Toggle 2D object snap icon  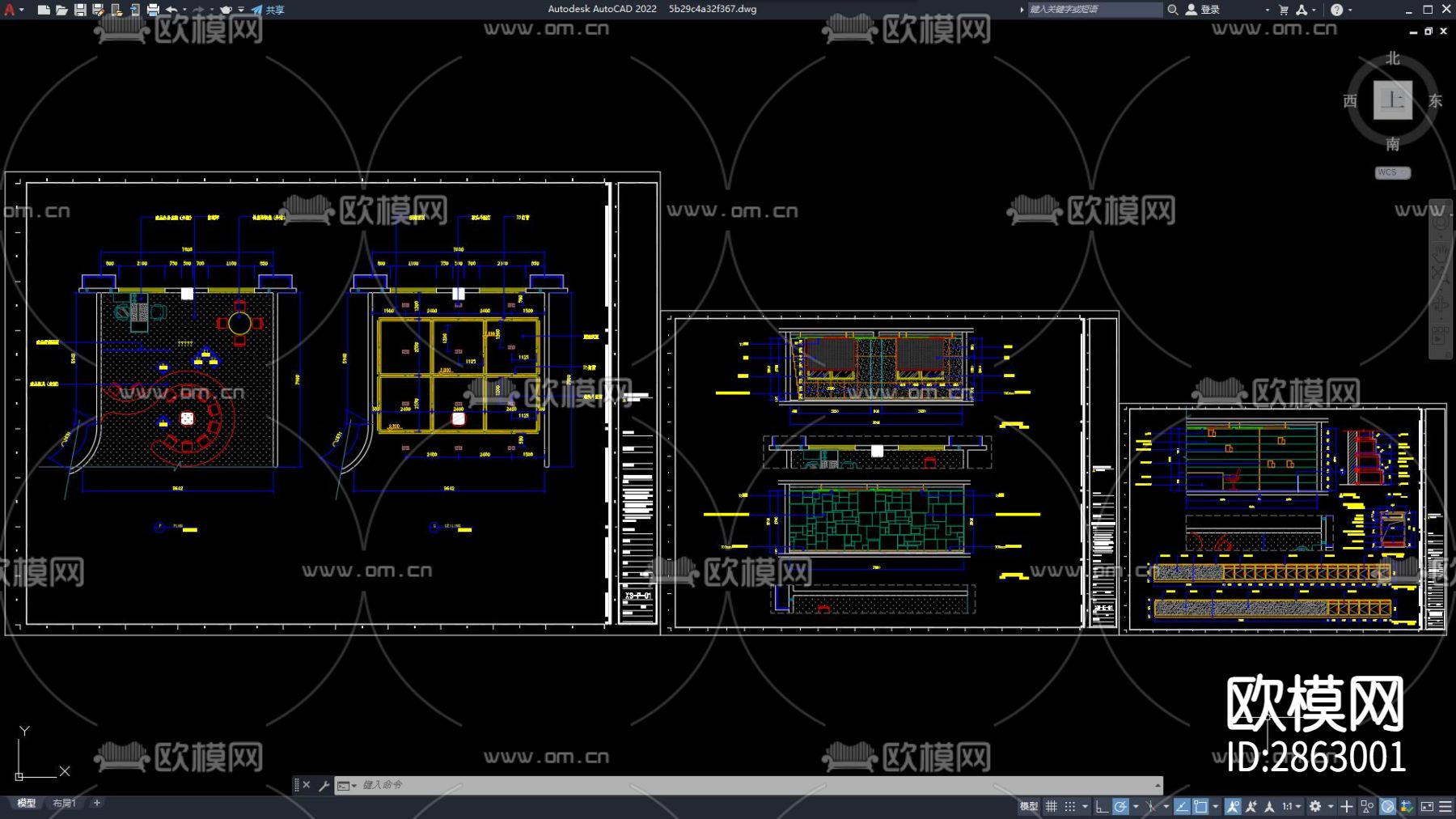pos(1201,806)
